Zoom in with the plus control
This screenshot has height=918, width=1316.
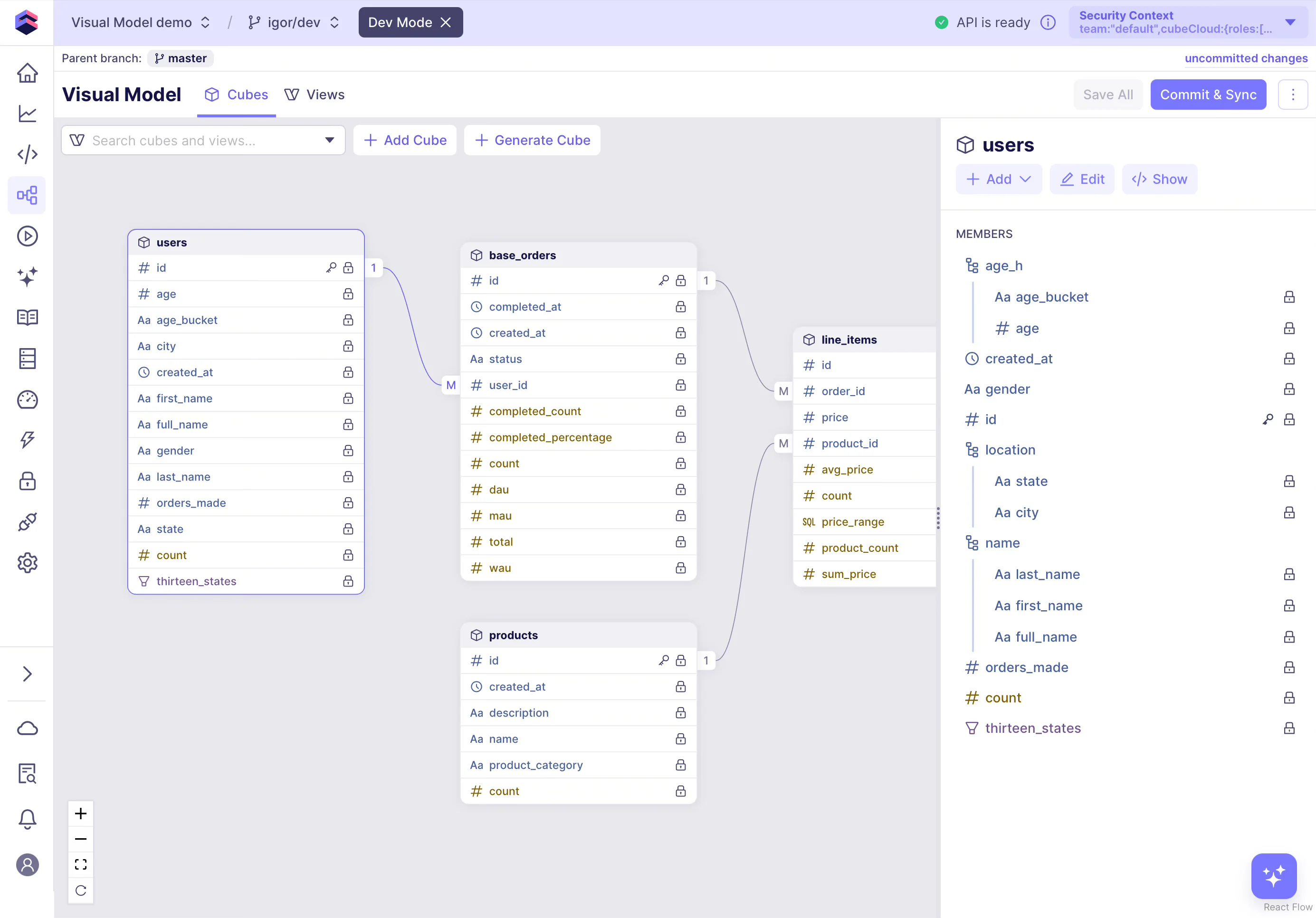[x=81, y=813]
